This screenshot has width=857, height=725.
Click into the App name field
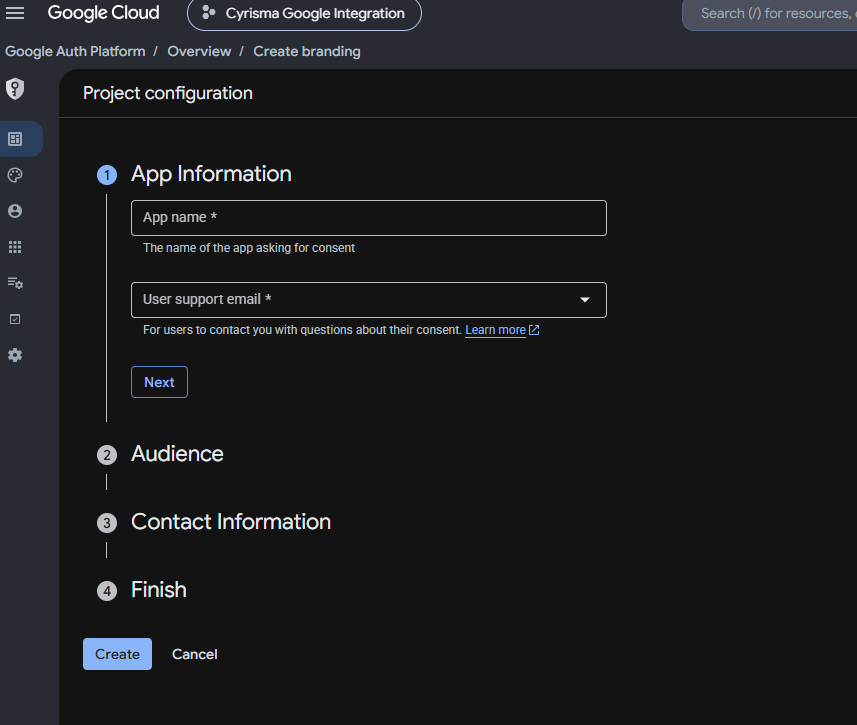point(369,218)
